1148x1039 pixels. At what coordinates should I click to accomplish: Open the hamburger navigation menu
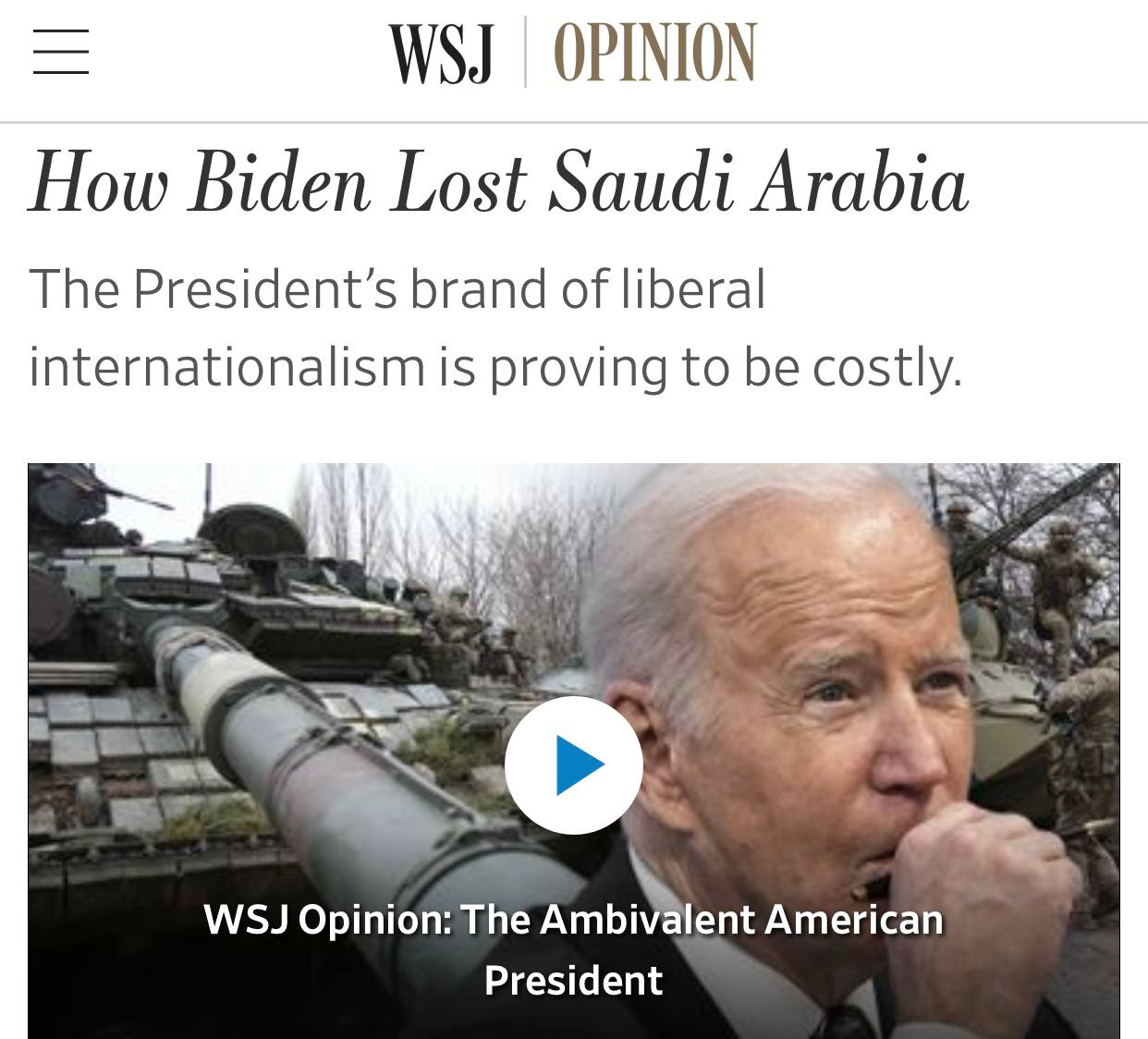pyautogui.click(x=61, y=52)
